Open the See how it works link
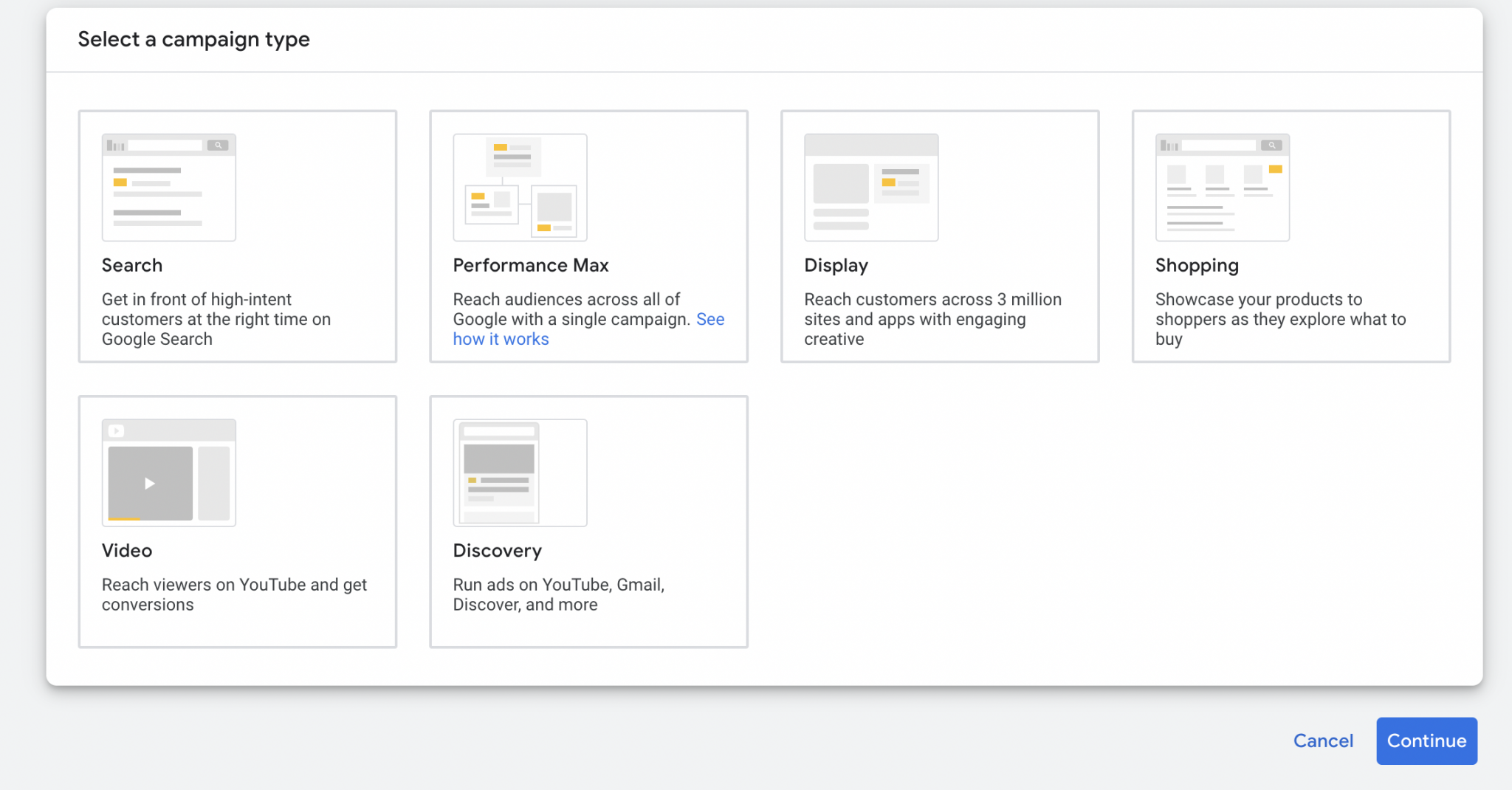The width and height of the screenshot is (1512, 790). click(501, 339)
